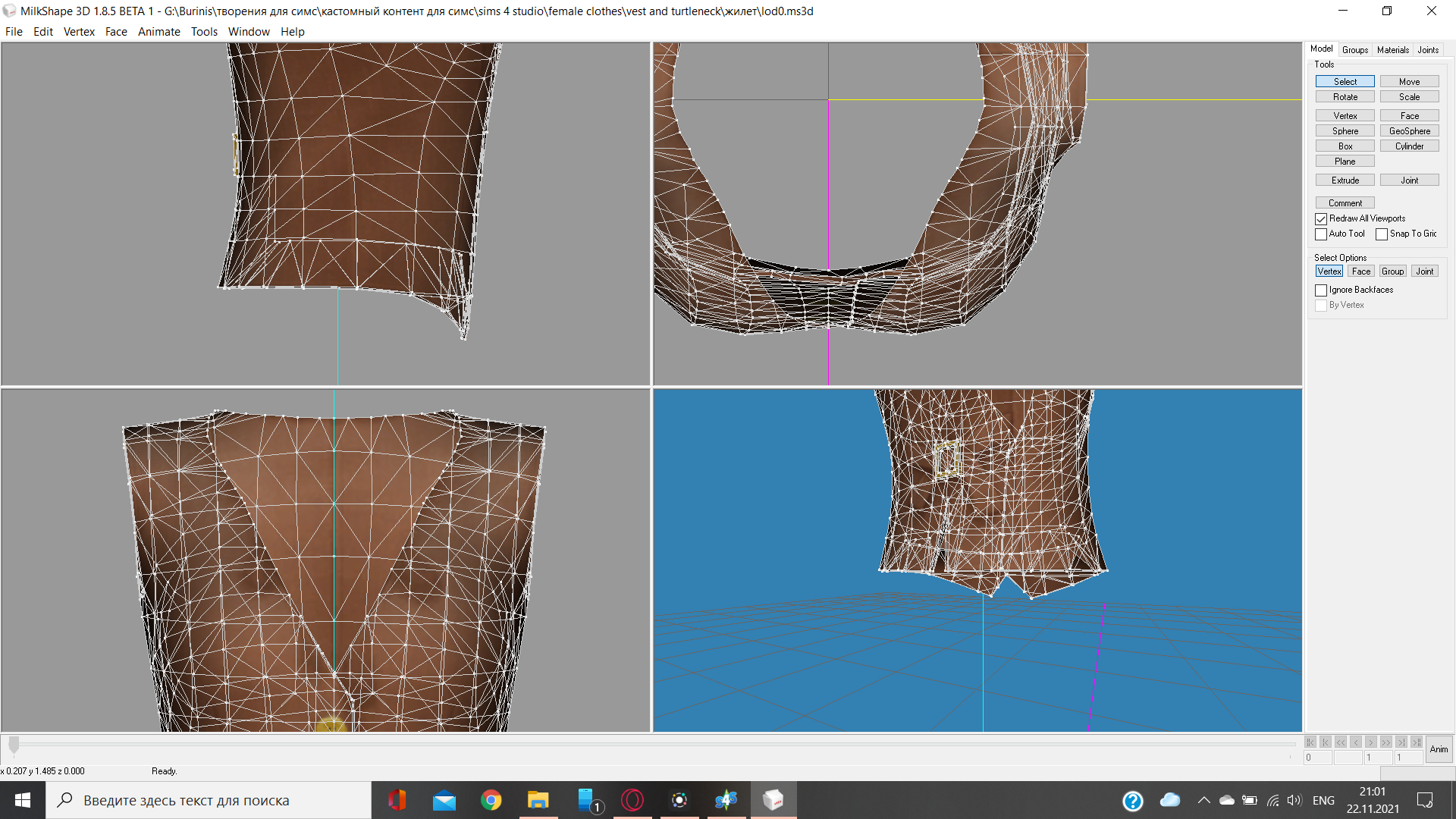This screenshot has height=819, width=1456.
Task: Choose the Rotate tool
Action: click(x=1345, y=97)
